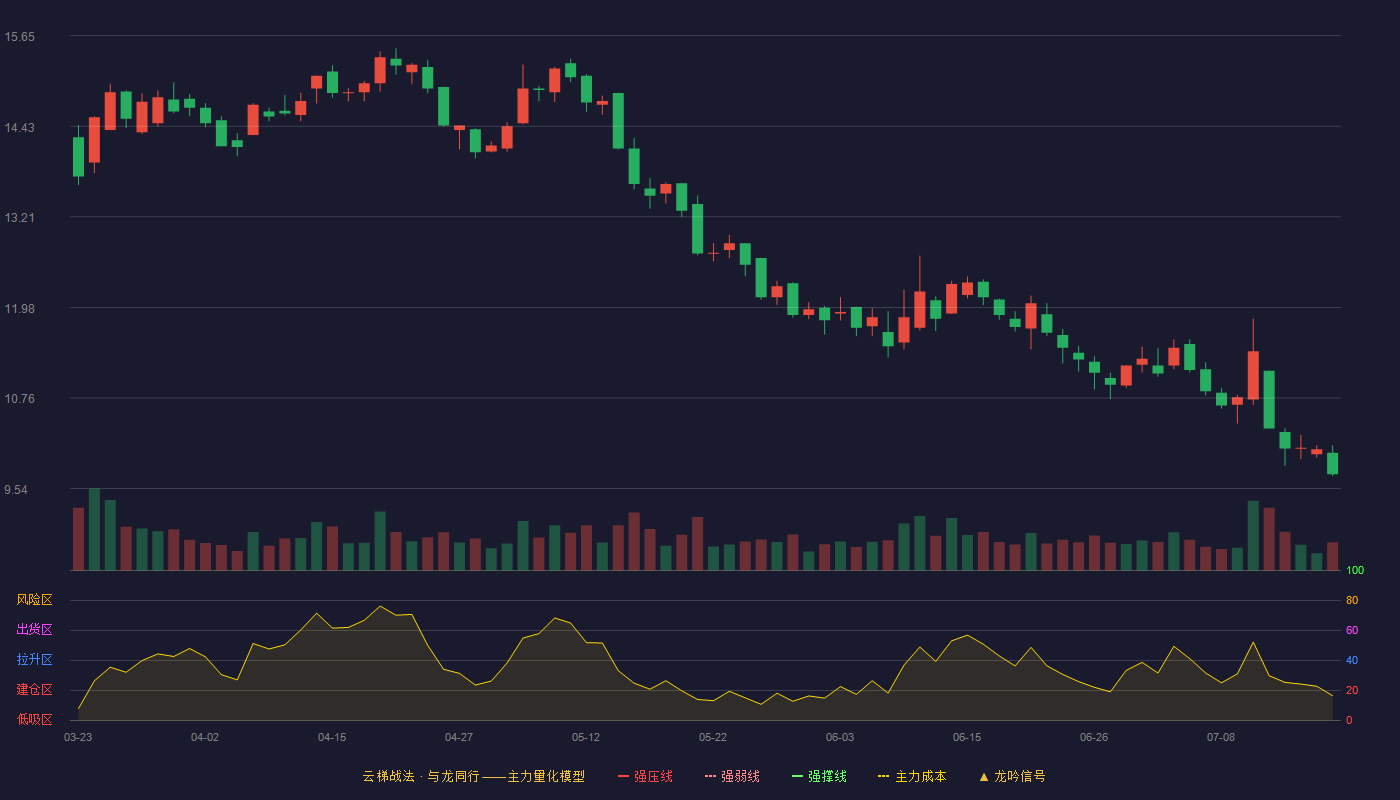The image size is (1400, 800).
Task: Click the 14.43 price axis label
Action: (20, 128)
